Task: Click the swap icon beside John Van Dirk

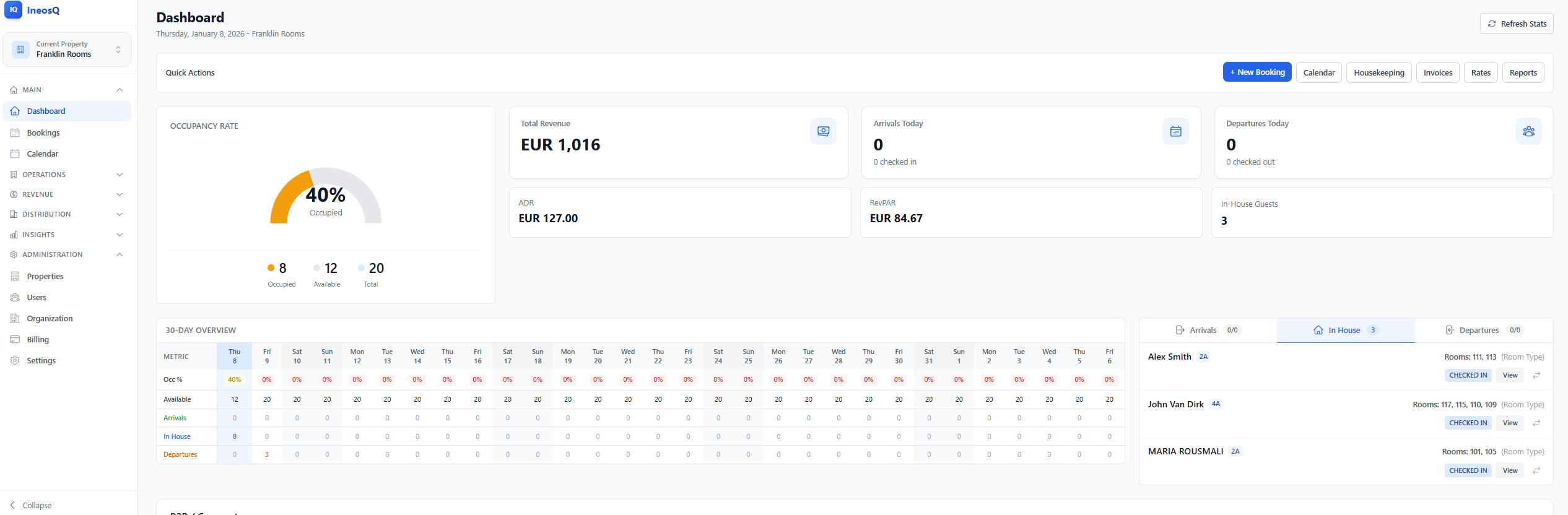Action: (x=1536, y=423)
